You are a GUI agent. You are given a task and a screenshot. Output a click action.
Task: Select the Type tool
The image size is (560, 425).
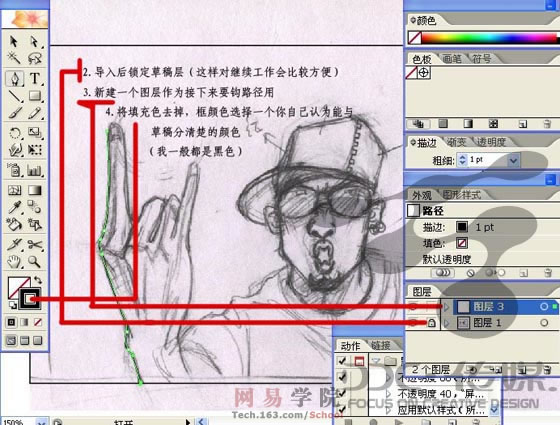click(35, 78)
